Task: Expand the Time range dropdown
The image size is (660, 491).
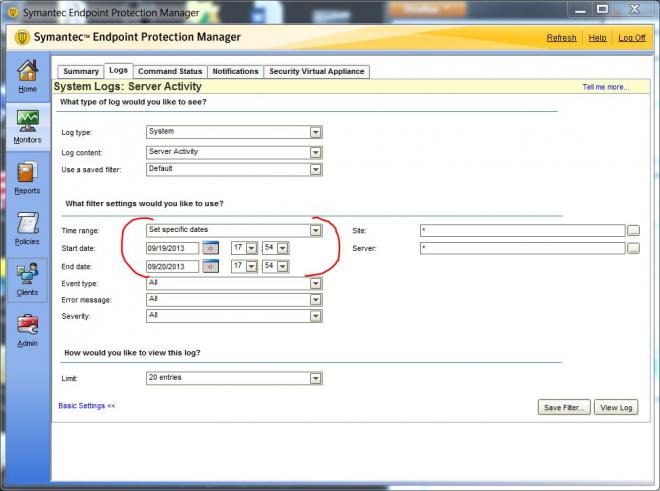Action: [x=315, y=230]
